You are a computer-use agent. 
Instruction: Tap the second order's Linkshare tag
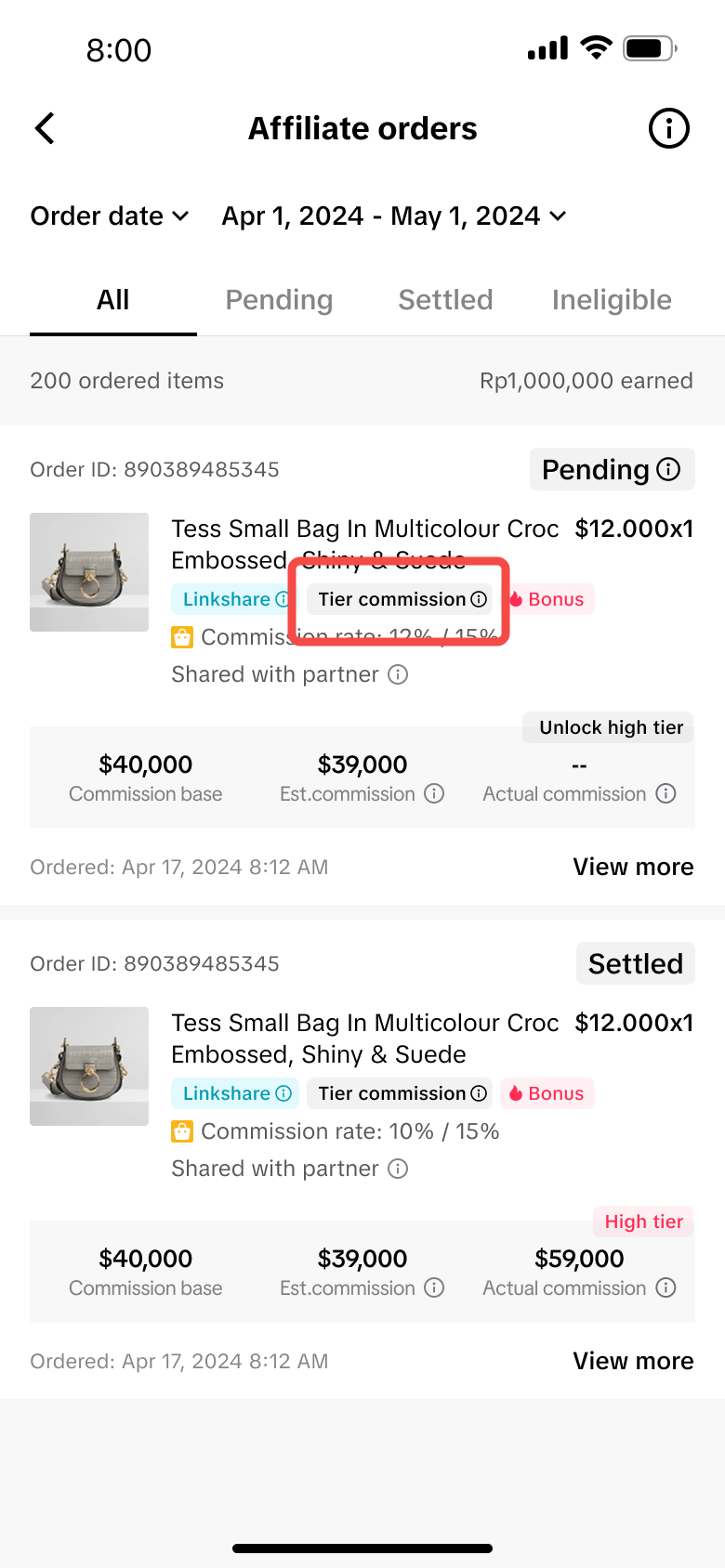point(236,1093)
